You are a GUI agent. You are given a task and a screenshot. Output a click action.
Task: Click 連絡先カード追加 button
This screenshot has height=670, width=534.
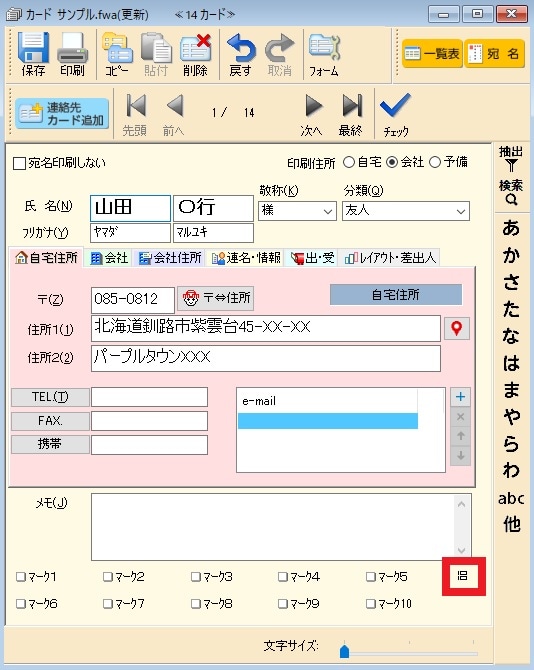(62, 114)
